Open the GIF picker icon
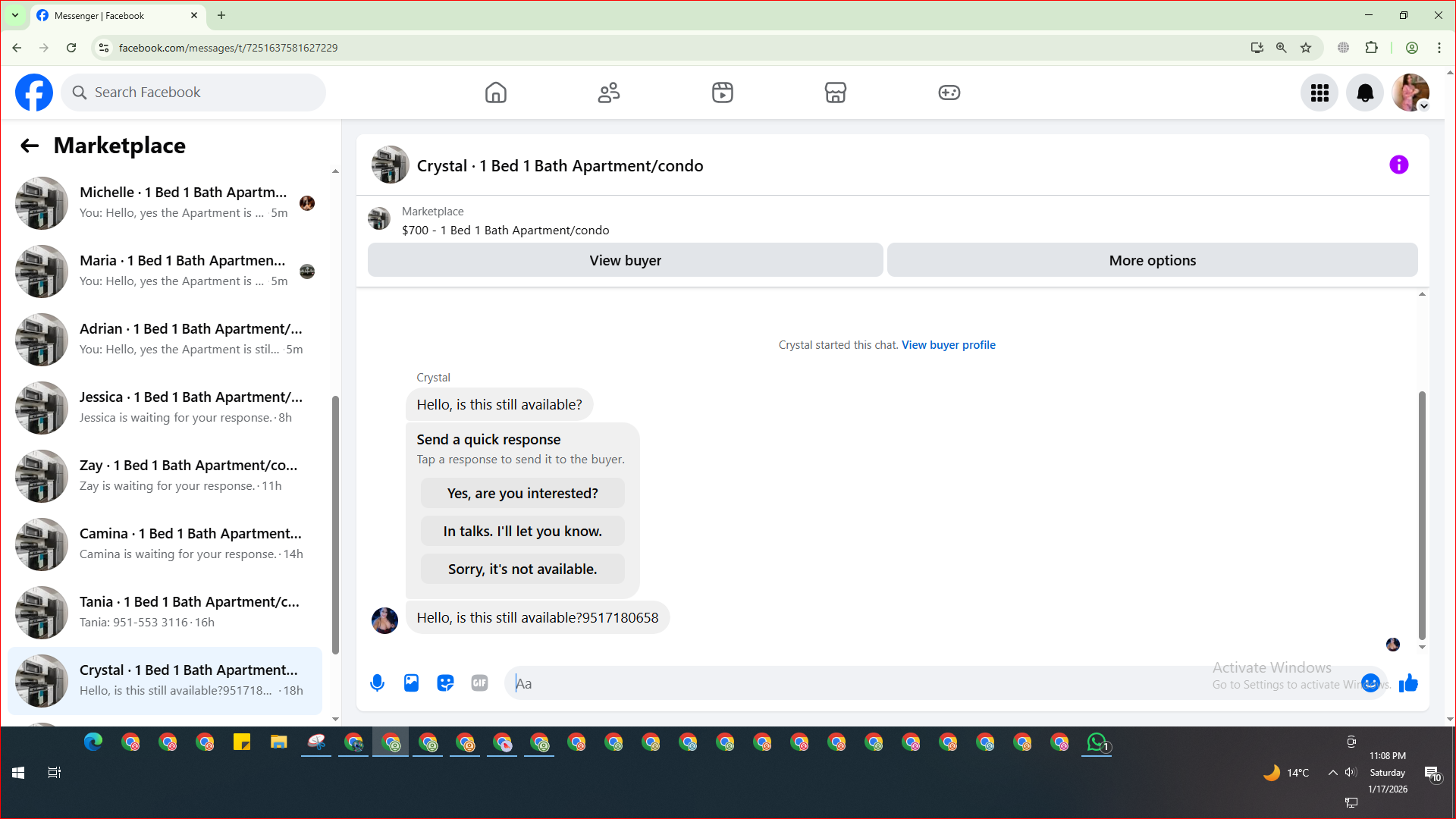 point(479,683)
